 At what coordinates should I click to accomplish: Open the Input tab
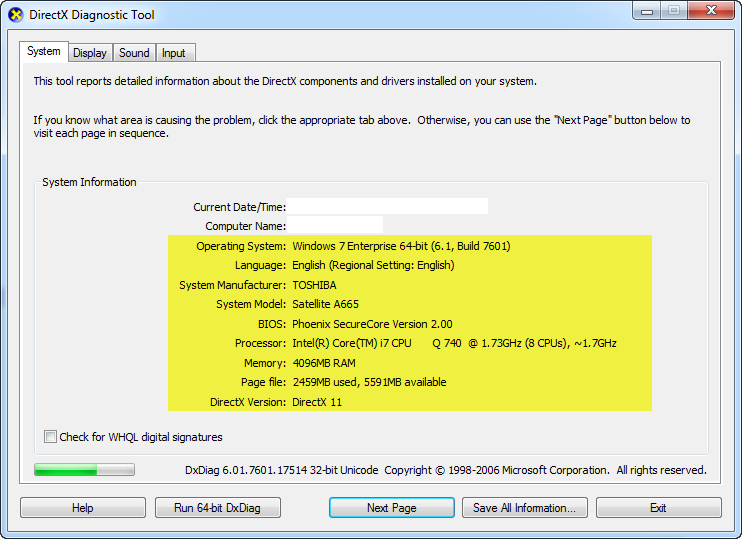174,53
